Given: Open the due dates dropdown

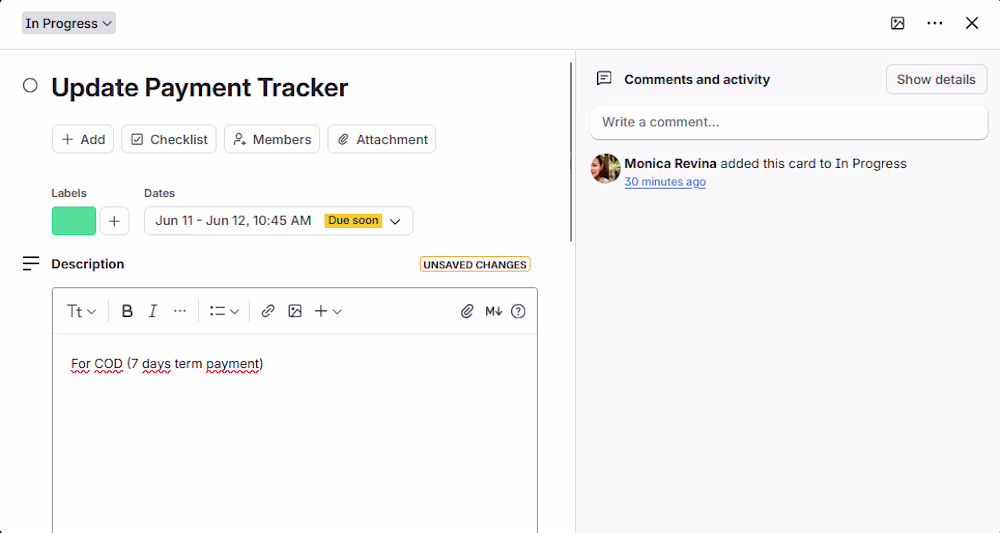Looking at the screenshot, I should point(279,221).
